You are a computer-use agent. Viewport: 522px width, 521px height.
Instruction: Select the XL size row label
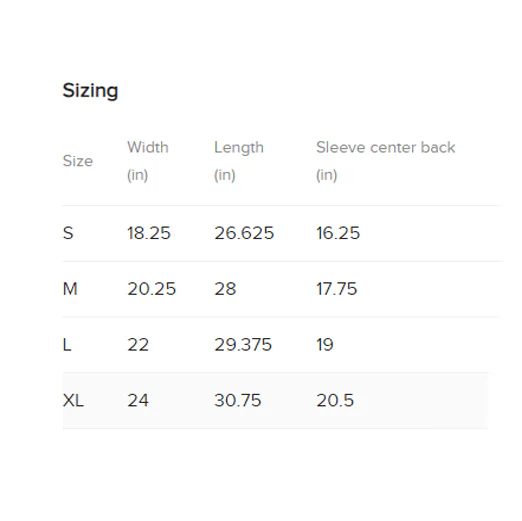tap(73, 400)
